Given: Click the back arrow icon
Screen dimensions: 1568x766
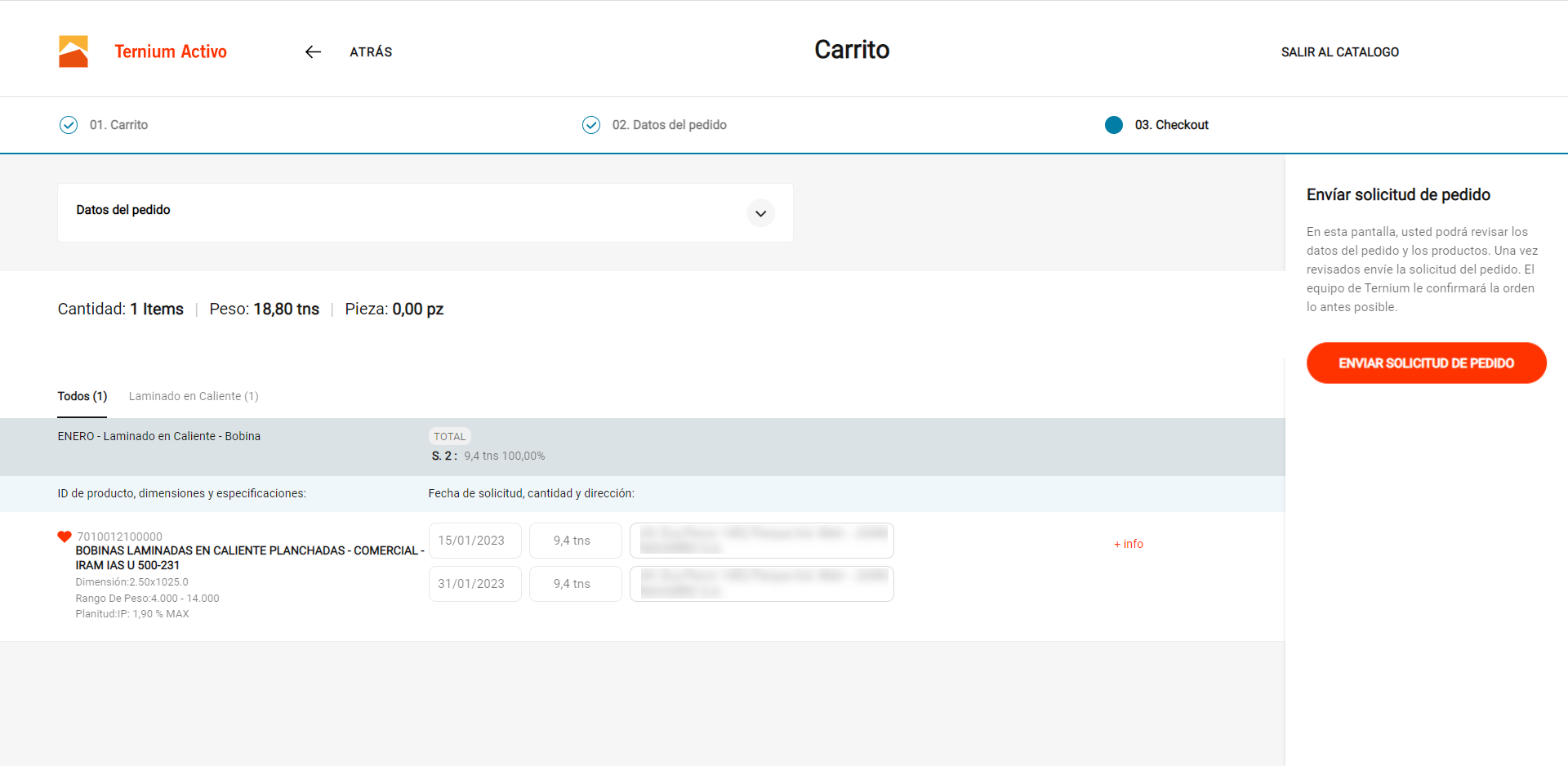Looking at the screenshot, I should [313, 52].
